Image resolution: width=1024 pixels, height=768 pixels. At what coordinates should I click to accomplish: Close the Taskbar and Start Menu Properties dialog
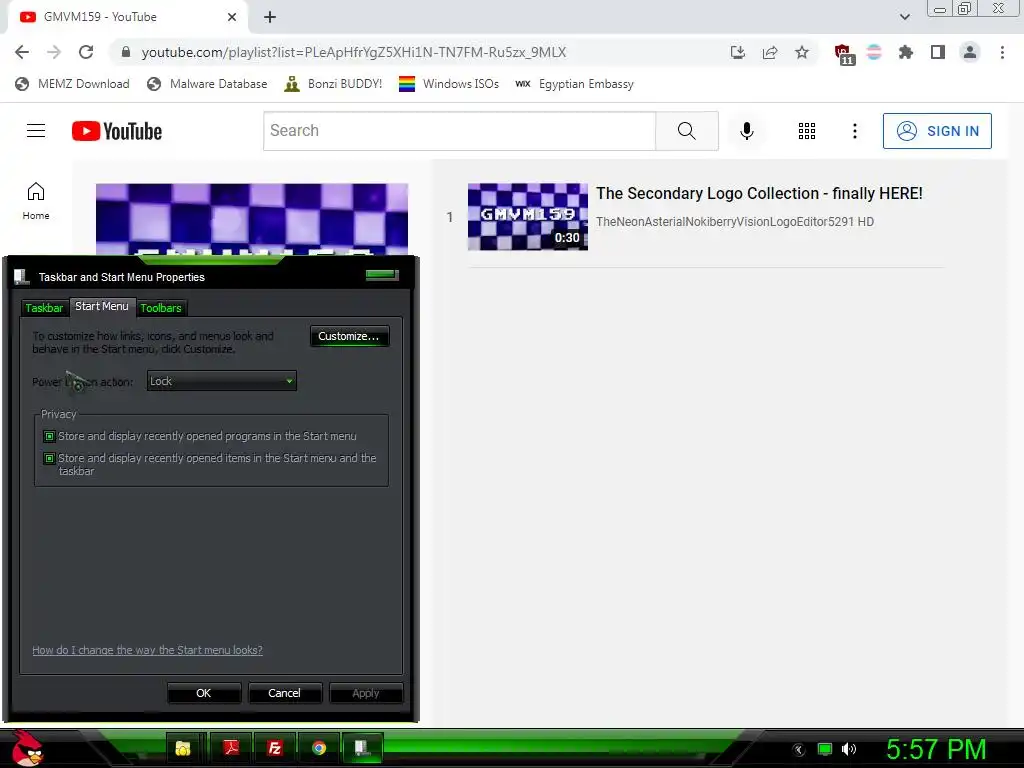(x=382, y=274)
